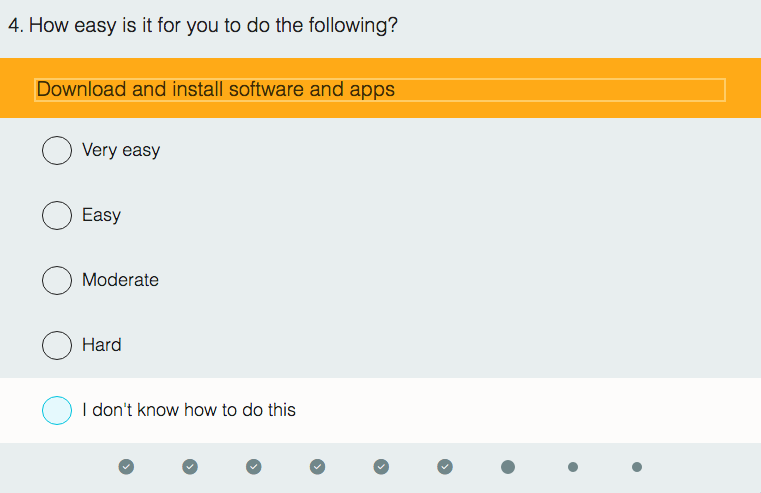
Task: Click the "I don't know how to do this" text
Action: 189,410
